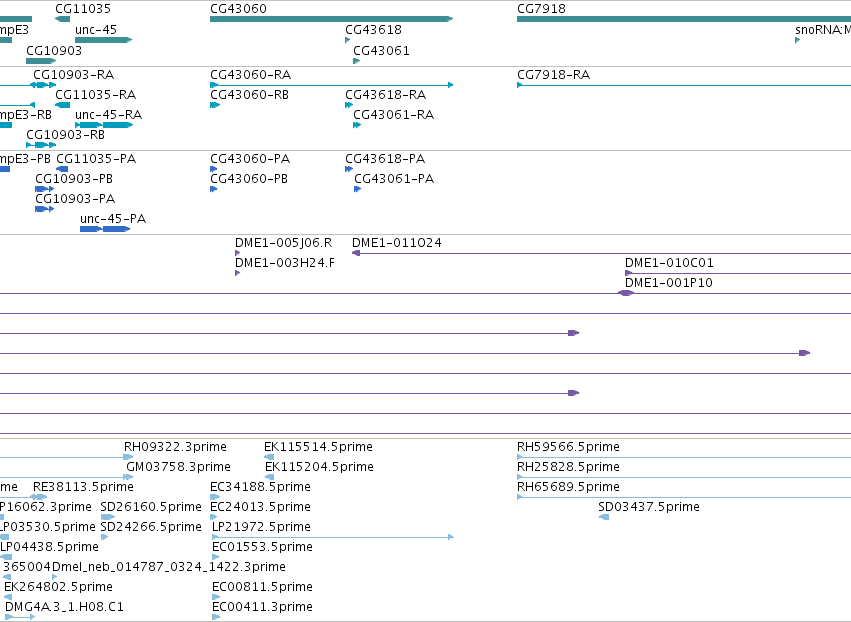
Task: Select the CG10903-PA protein label
Action: pyautogui.click(x=75, y=199)
